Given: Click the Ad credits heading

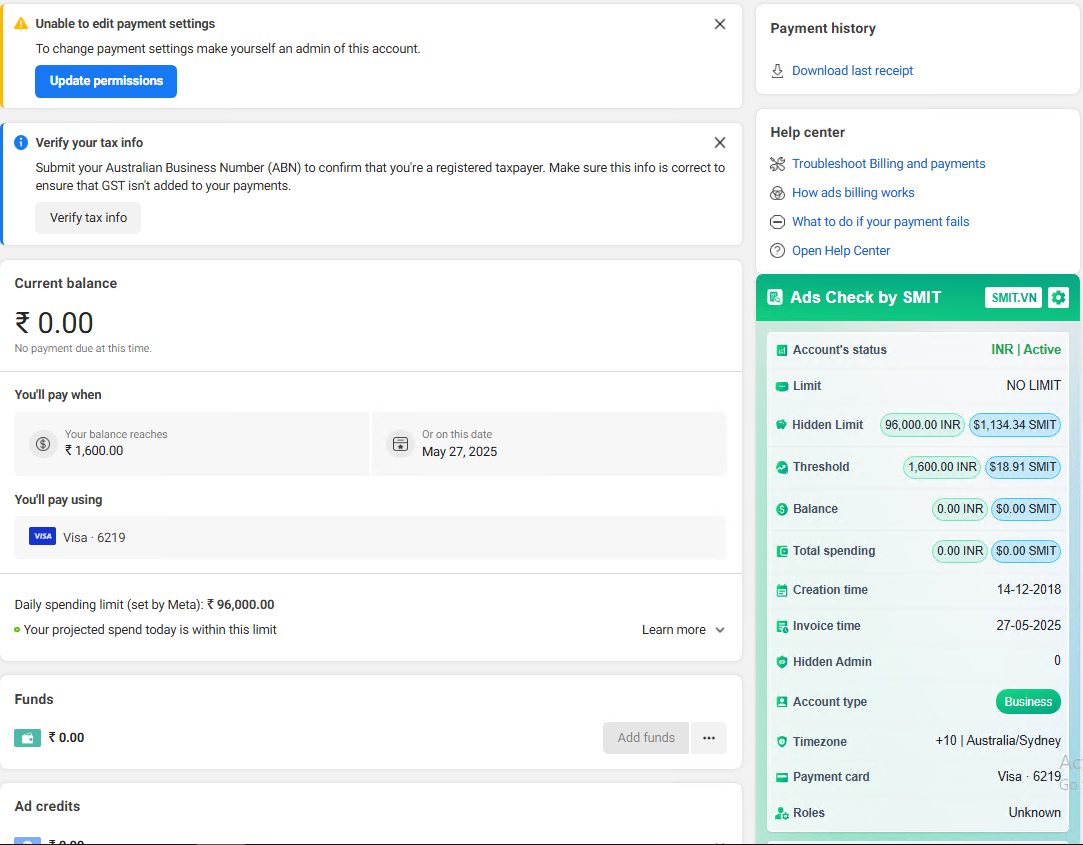Looking at the screenshot, I should coord(47,806).
